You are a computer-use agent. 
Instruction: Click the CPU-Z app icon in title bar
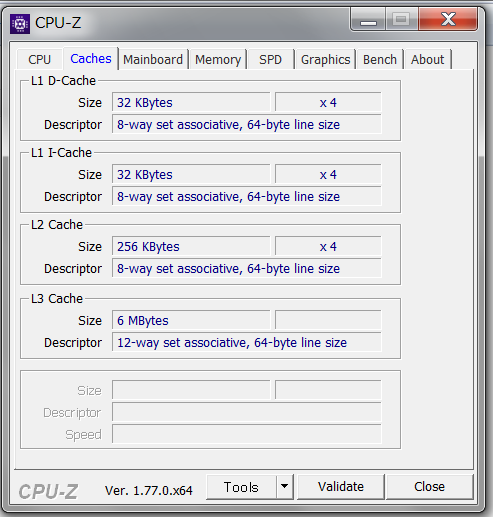(20, 24)
